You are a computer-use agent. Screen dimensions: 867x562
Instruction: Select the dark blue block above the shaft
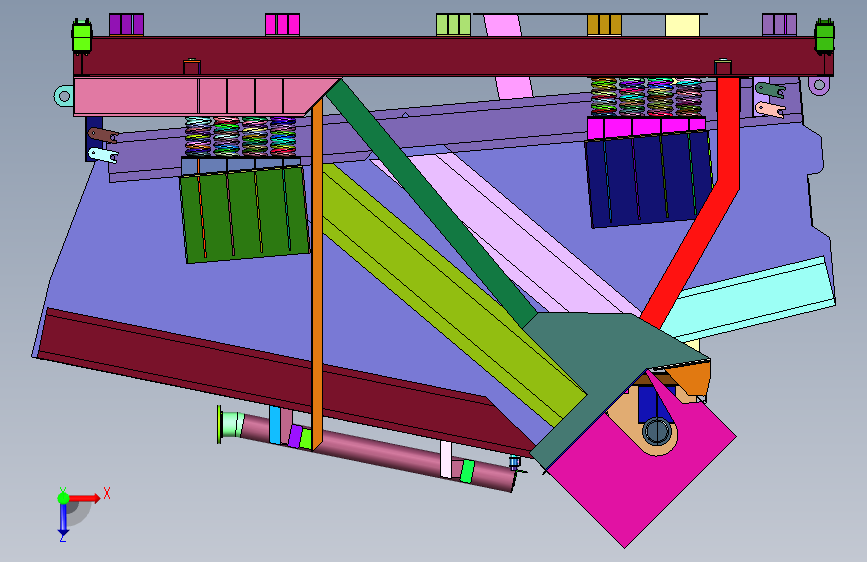[647, 404]
